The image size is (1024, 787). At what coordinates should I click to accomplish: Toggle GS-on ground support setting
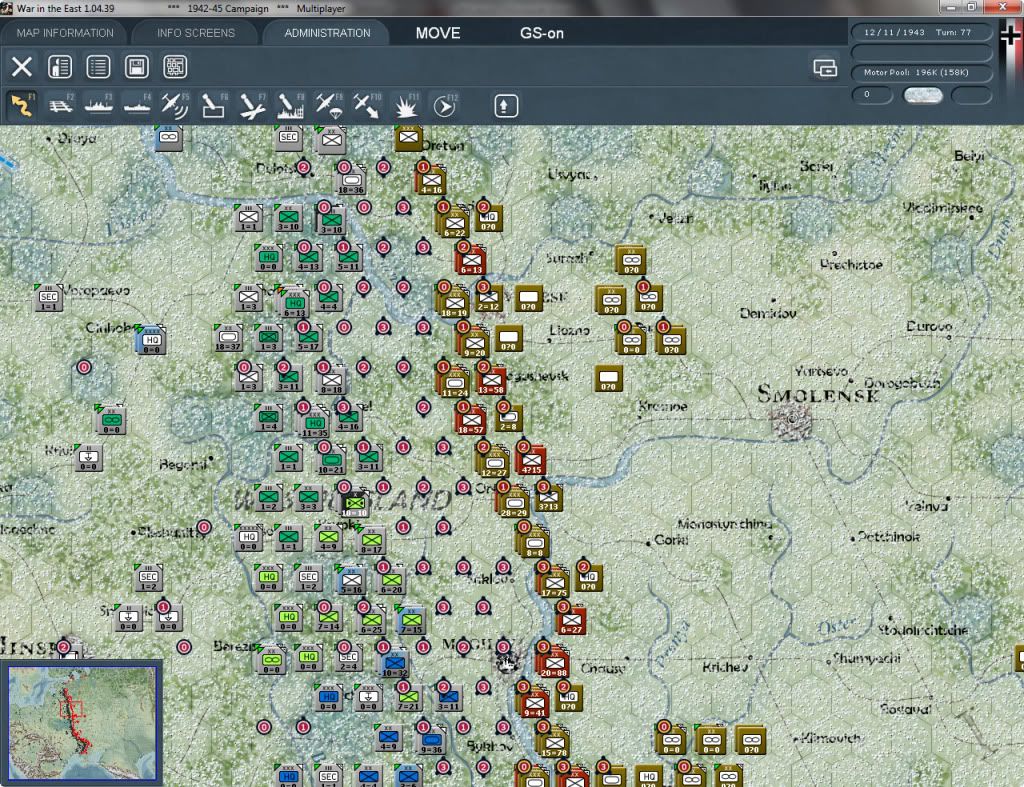coord(541,33)
